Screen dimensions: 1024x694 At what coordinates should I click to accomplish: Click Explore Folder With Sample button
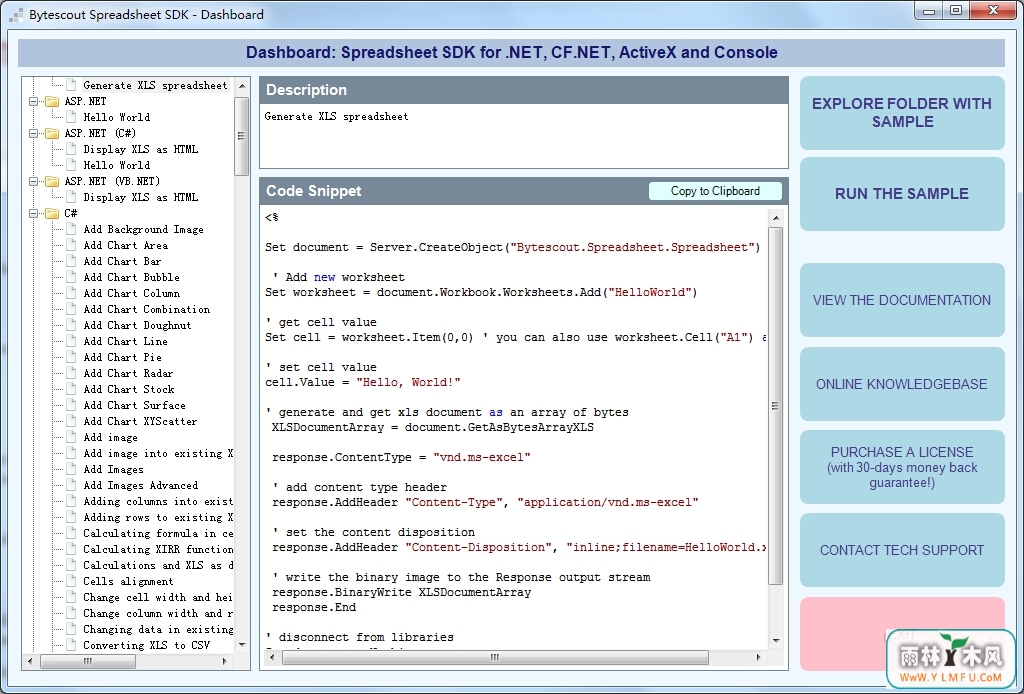click(902, 113)
